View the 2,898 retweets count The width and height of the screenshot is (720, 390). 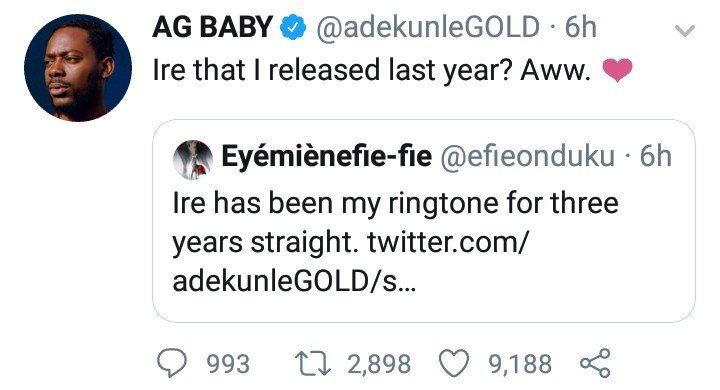pyautogui.click(x=379, y=364)
